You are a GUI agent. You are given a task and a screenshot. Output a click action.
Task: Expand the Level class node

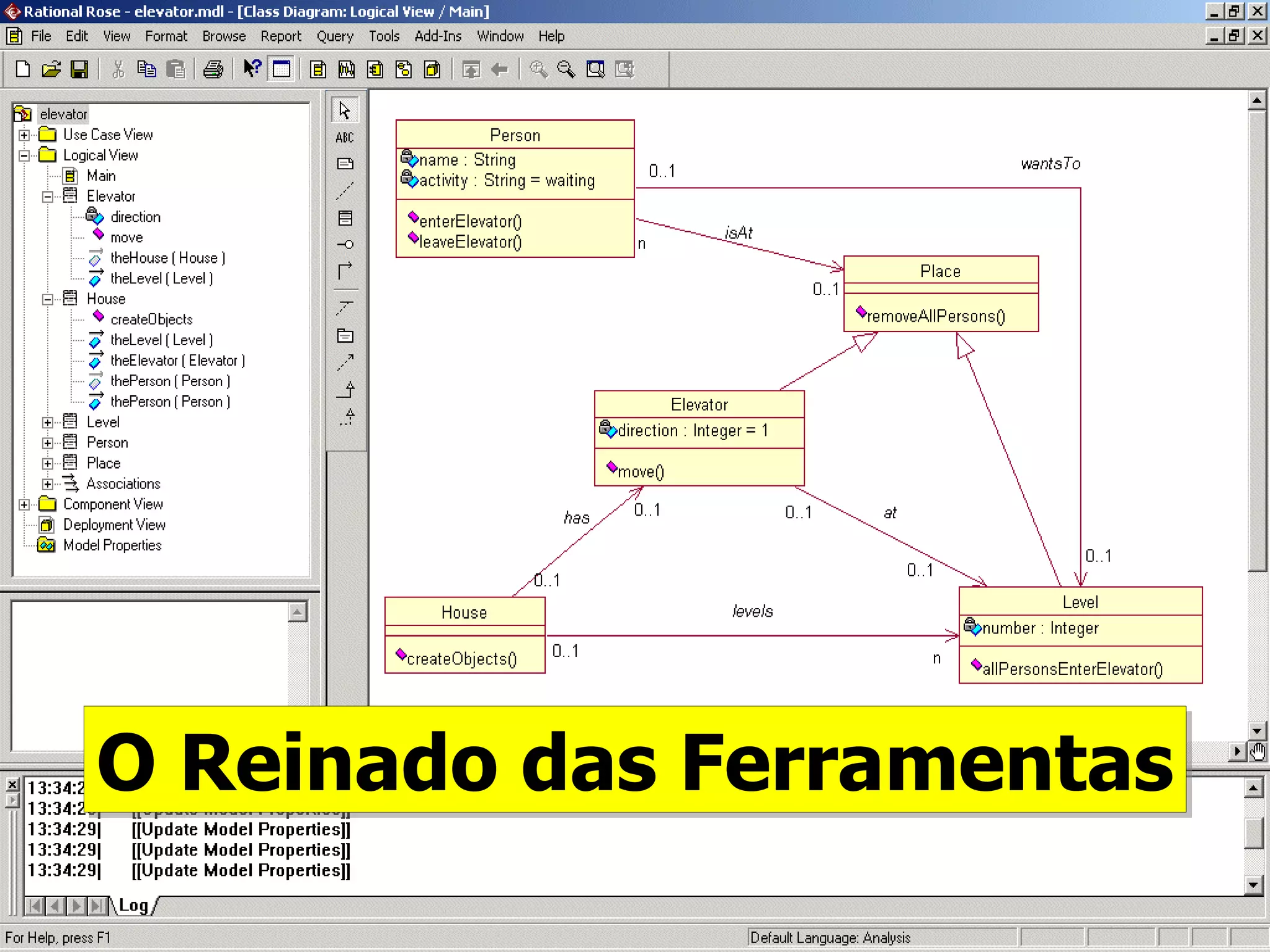(48, 423)
